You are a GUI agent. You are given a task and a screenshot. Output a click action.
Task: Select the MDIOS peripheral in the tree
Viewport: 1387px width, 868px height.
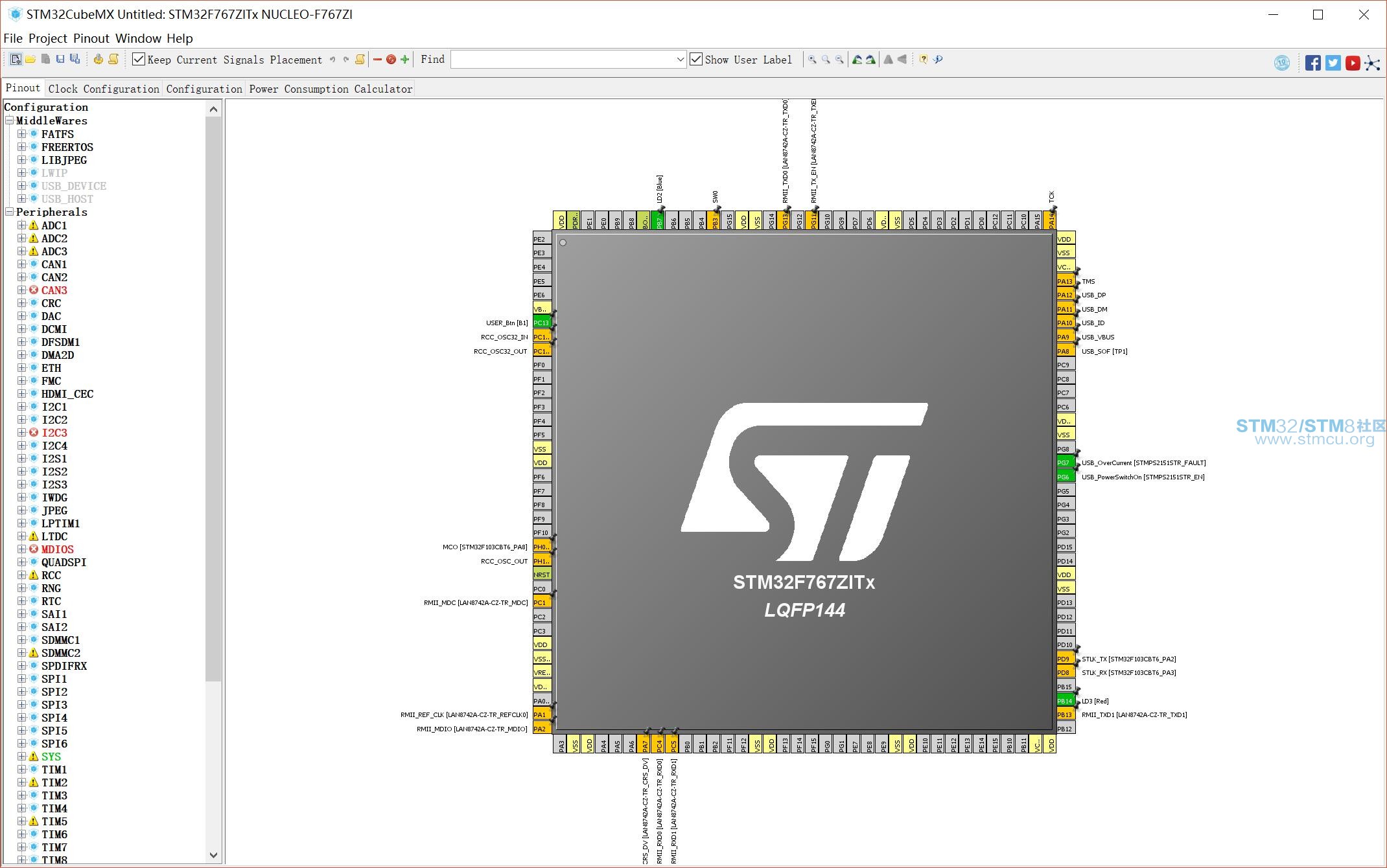pos(58,549)
